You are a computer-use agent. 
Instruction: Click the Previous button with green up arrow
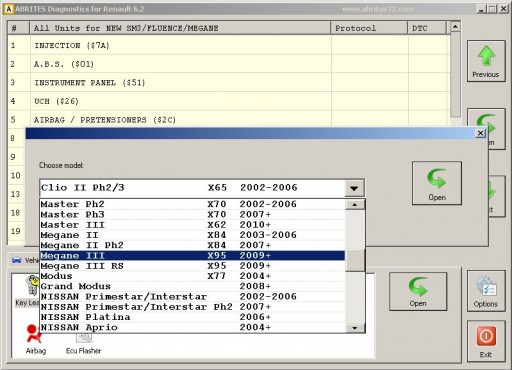click(x=486, y=61)
